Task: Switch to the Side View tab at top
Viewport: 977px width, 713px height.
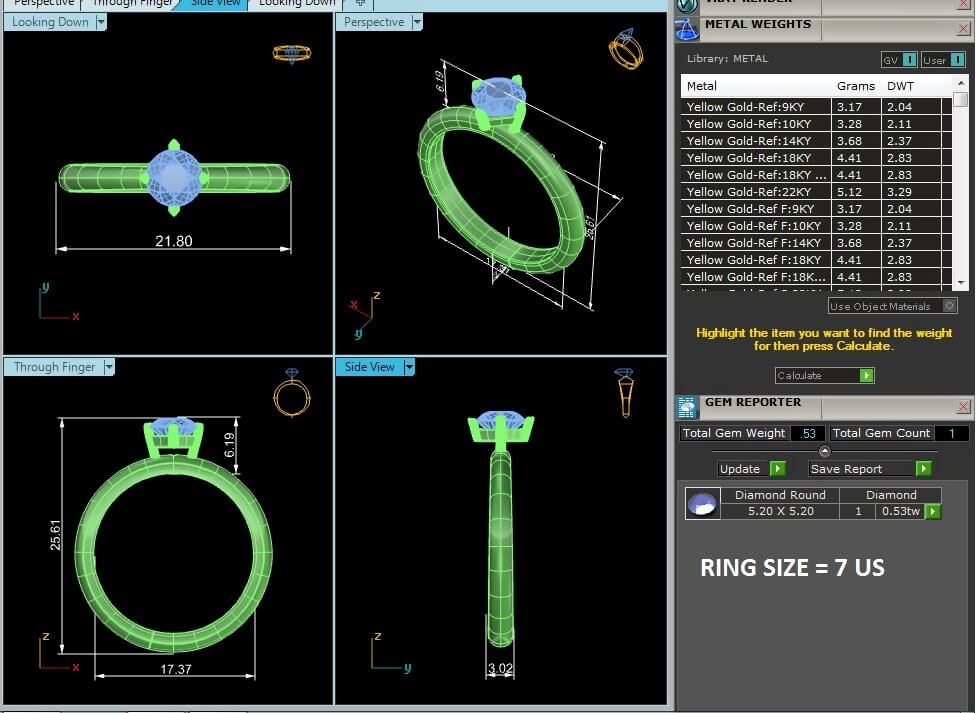Action: (x=215, y=4)
